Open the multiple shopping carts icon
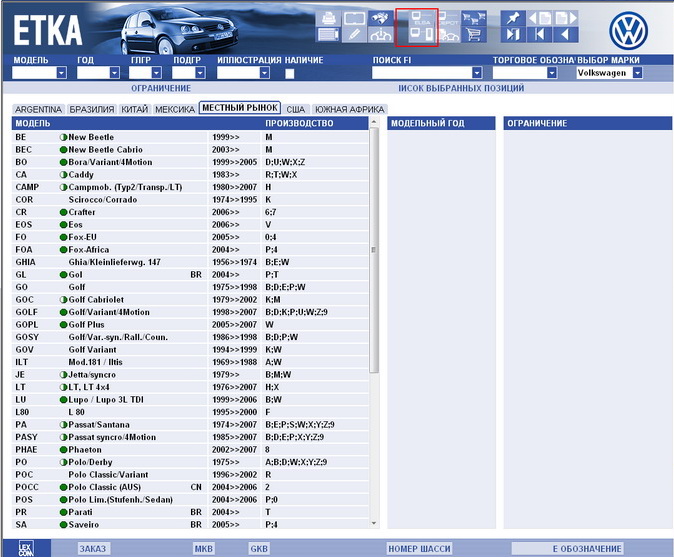 tap(474, 18)
